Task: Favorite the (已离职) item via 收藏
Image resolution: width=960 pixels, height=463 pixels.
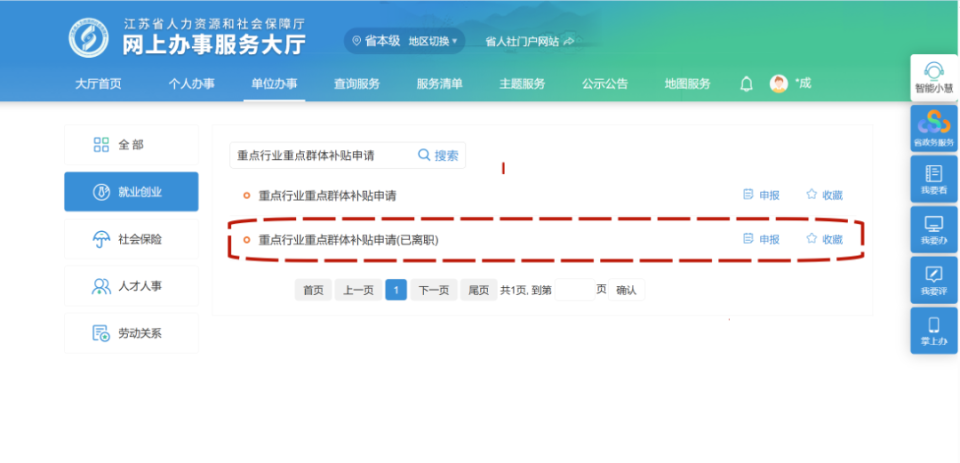Action: [x=824, y=239]
